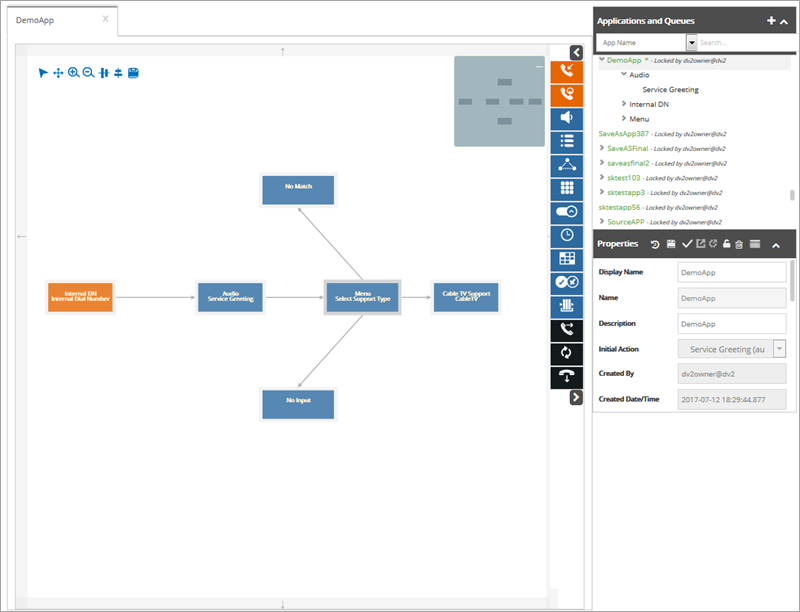The width and height of the screenshot is (800, 612).
Task: Collapse the Applications and Queues panel
Action: [x=784, y=21]
